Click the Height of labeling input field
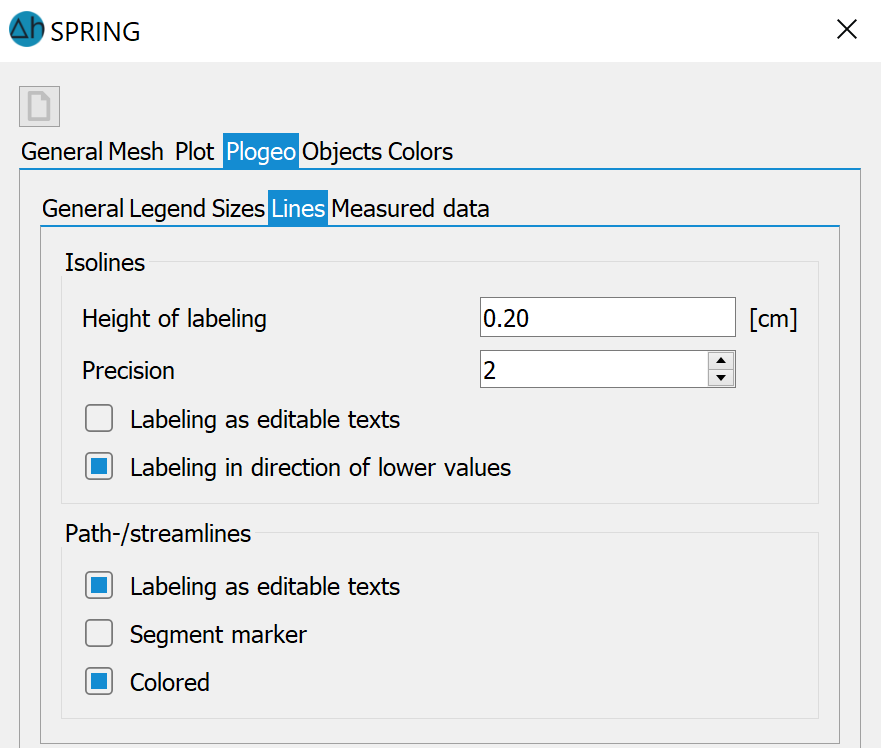881x748 pixels. (x=607, y=318)
